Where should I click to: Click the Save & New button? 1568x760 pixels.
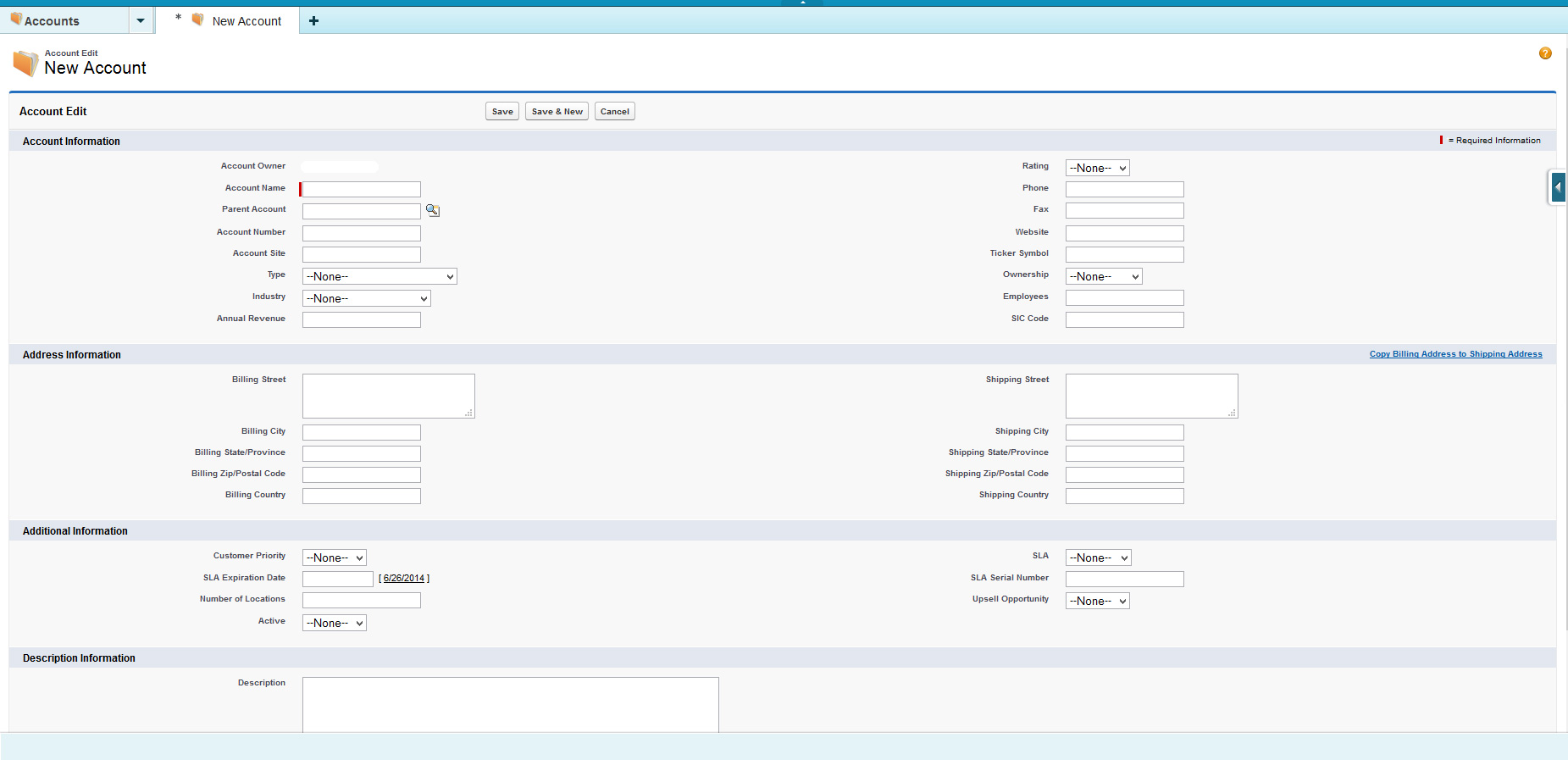tap(557, 112)
